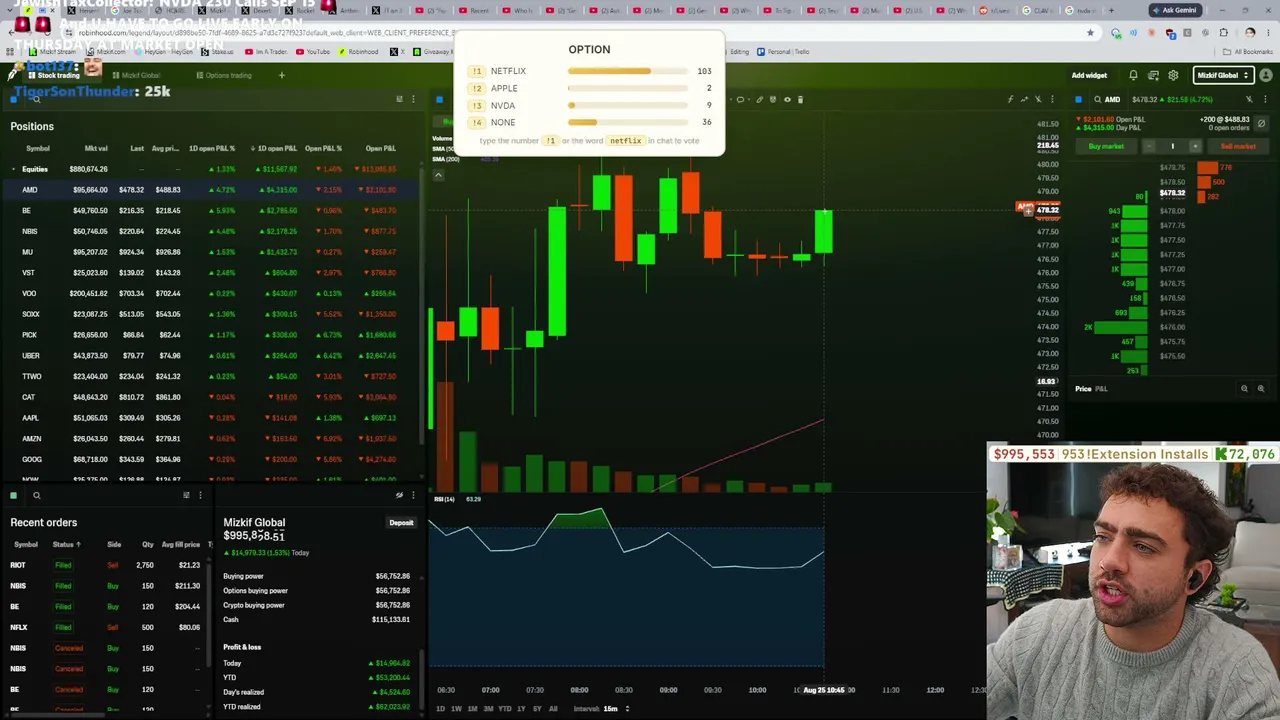Switch ladder view to Price
Viewport: 1280px width, 720px height.
click(1083, 389)
